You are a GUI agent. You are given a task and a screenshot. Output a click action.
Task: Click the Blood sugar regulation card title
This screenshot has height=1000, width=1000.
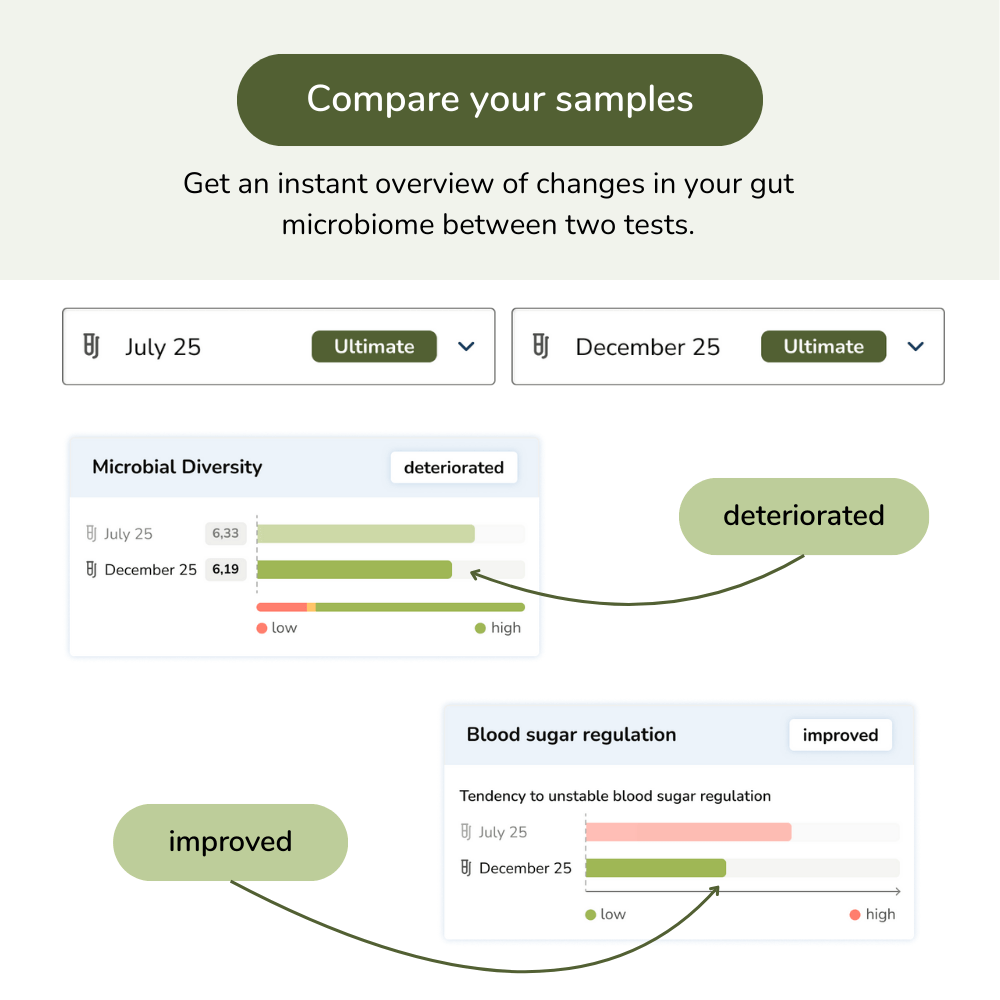click(571, 735)
